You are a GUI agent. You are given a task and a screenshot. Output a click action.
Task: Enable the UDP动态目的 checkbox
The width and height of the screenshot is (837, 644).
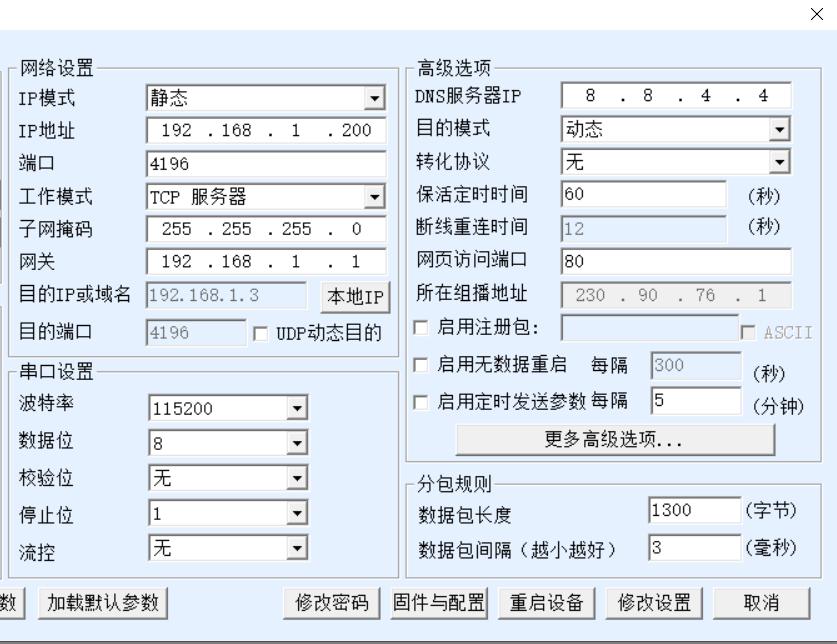[261, 334]
